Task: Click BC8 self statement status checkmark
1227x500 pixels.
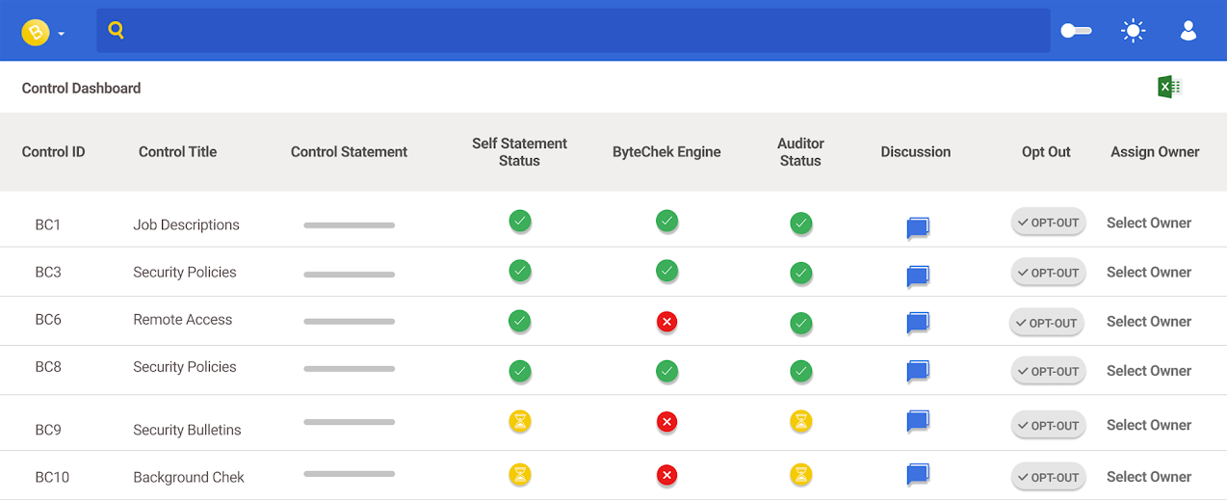Action: pos(519,370)
